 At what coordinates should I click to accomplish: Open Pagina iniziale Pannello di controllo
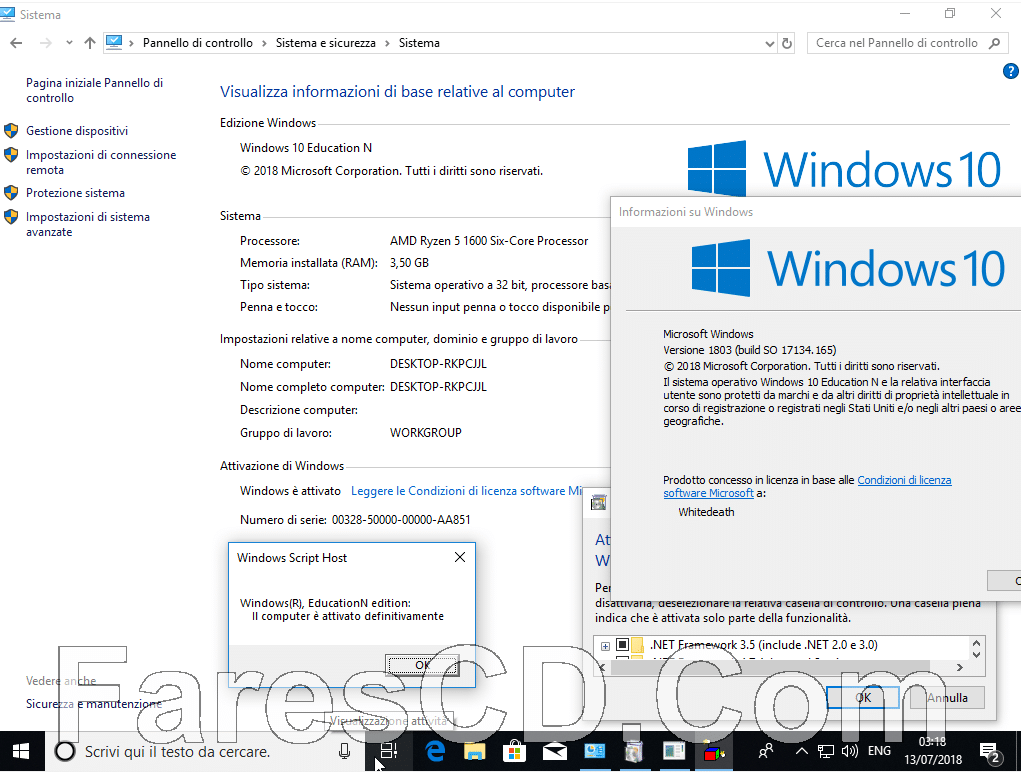(94, 90)
